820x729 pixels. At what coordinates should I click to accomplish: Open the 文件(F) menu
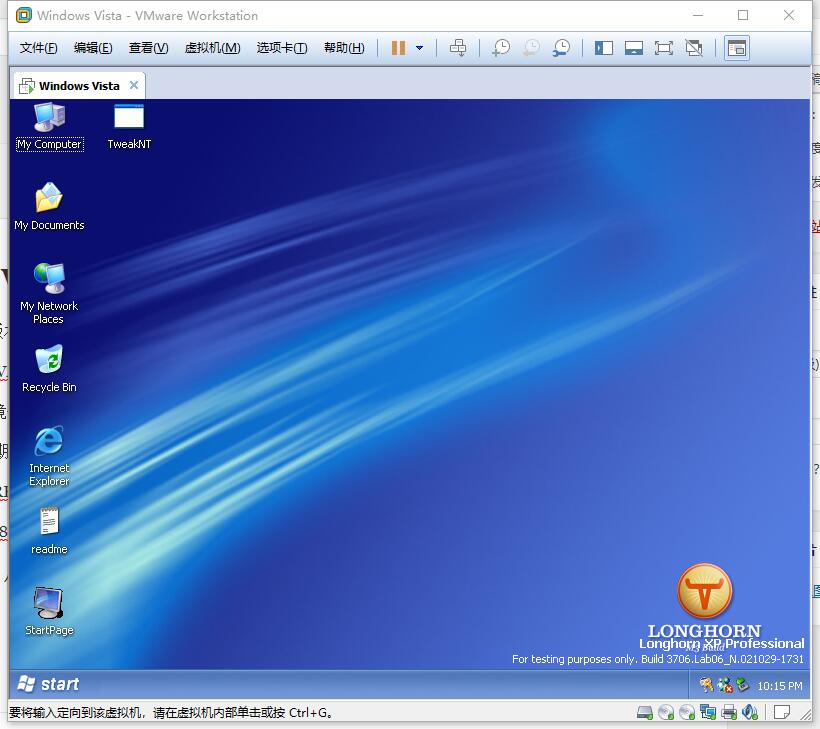38,48
